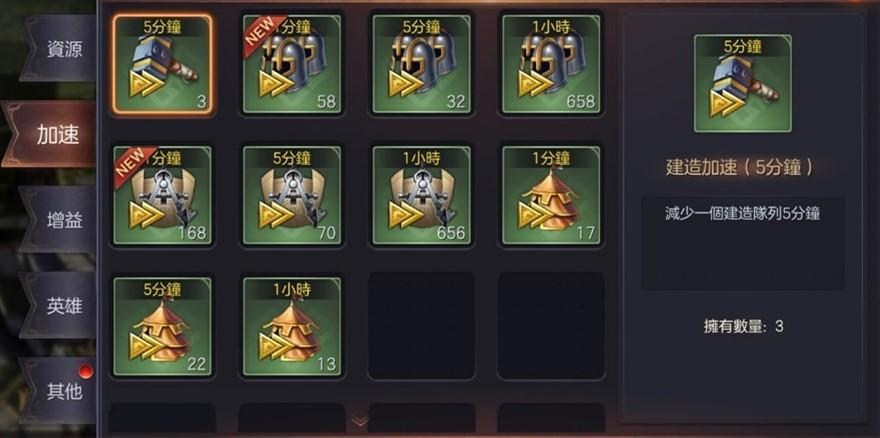880x438 pixels.
Task: Open the 資源 tab
Action: click(59, 49)
